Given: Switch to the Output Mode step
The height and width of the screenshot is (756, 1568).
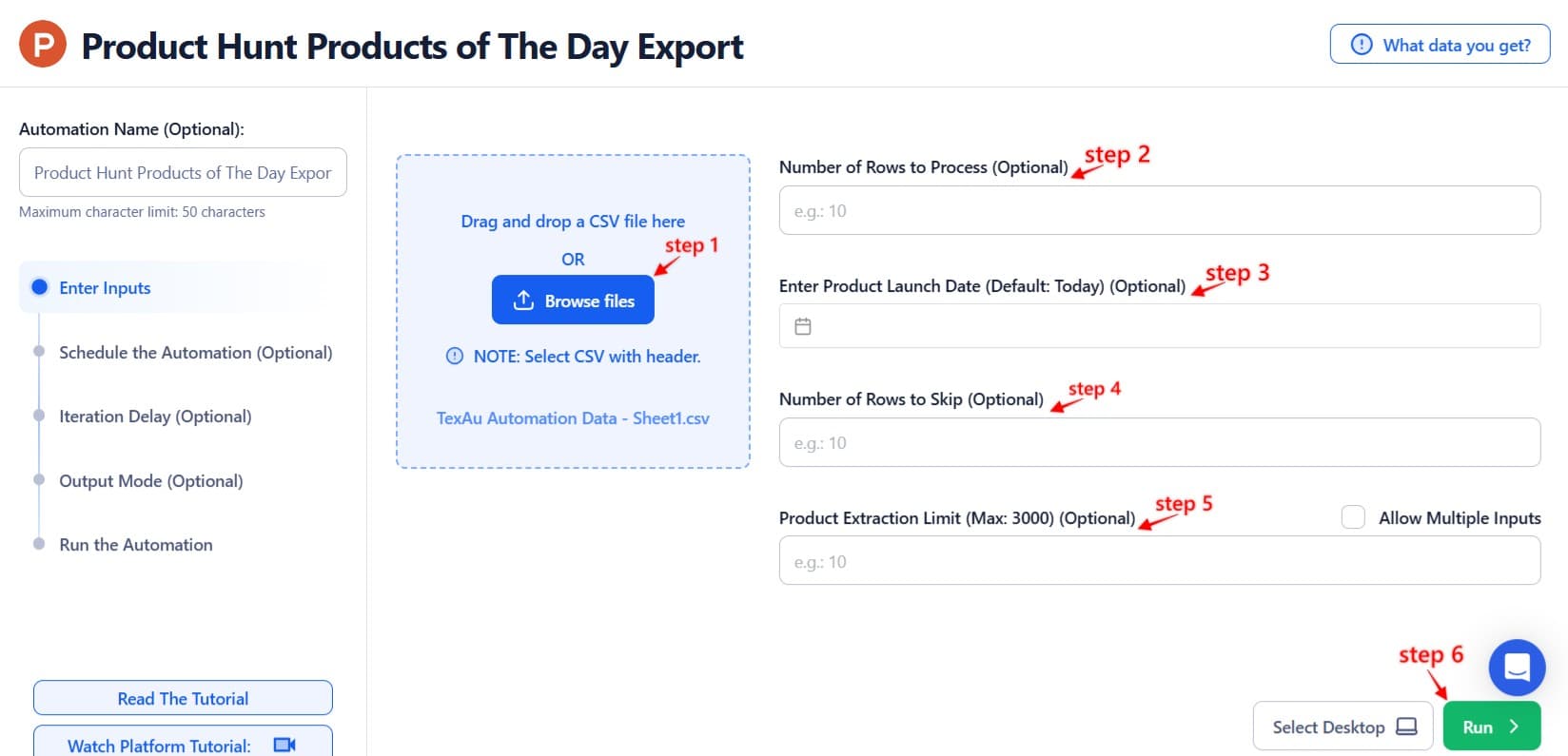Looking at the screenshot, I should 150,481.
